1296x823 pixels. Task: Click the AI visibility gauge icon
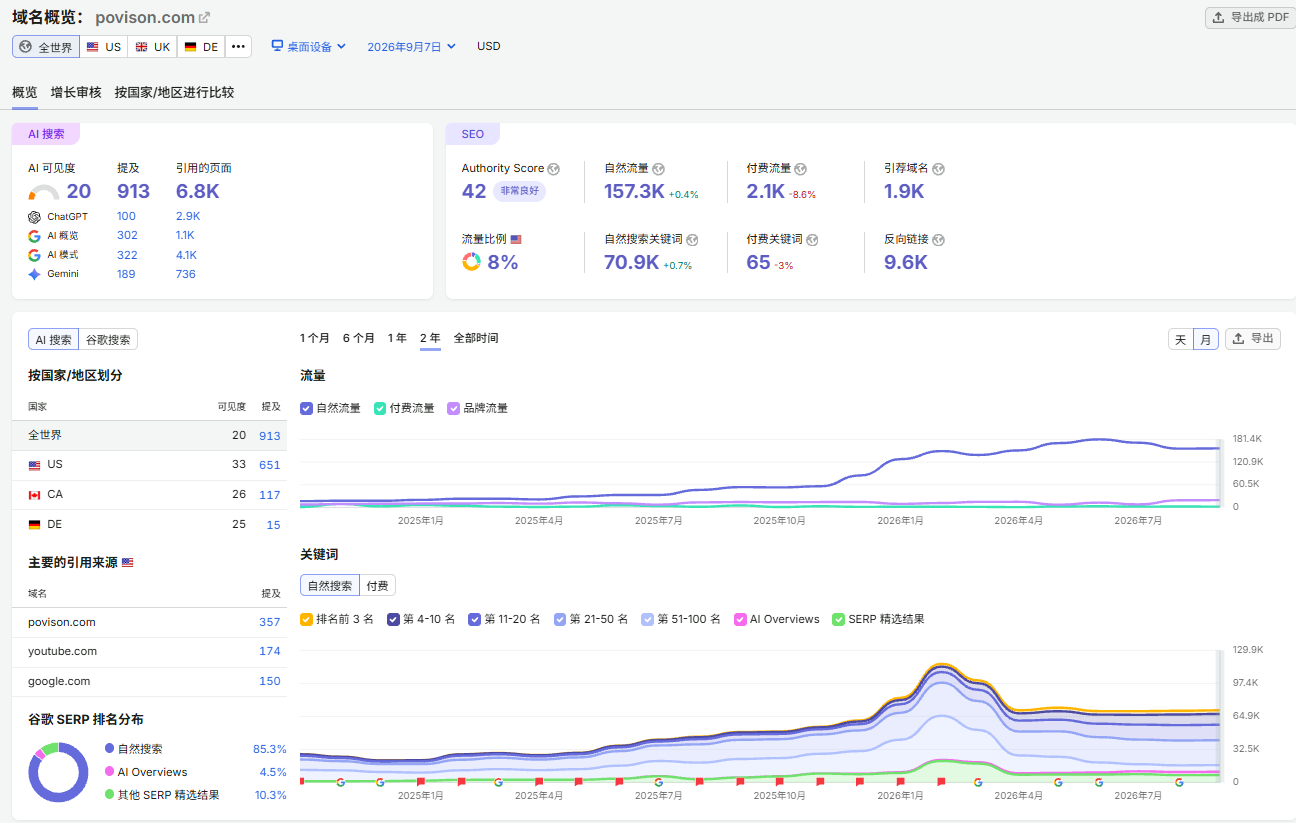[x=44, y=193]
